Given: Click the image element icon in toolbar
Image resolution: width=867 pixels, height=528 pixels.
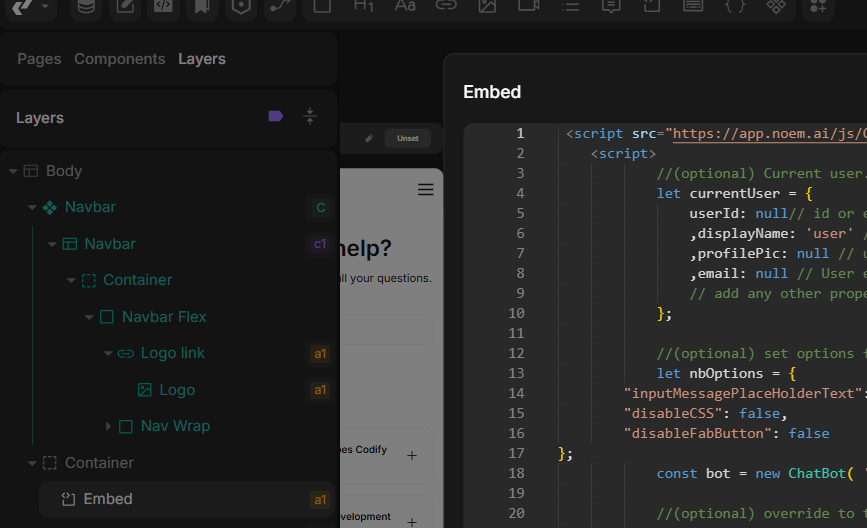Looking at the screenshot, I should pos(487,6).
